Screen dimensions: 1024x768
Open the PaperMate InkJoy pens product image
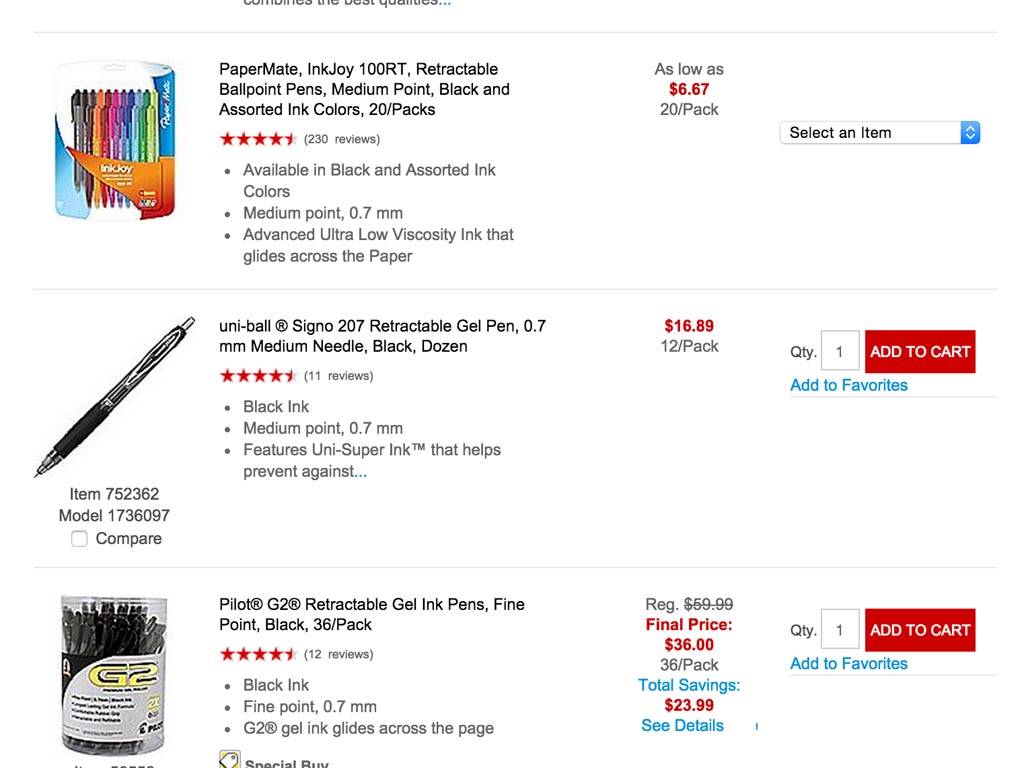pos(115,140)
